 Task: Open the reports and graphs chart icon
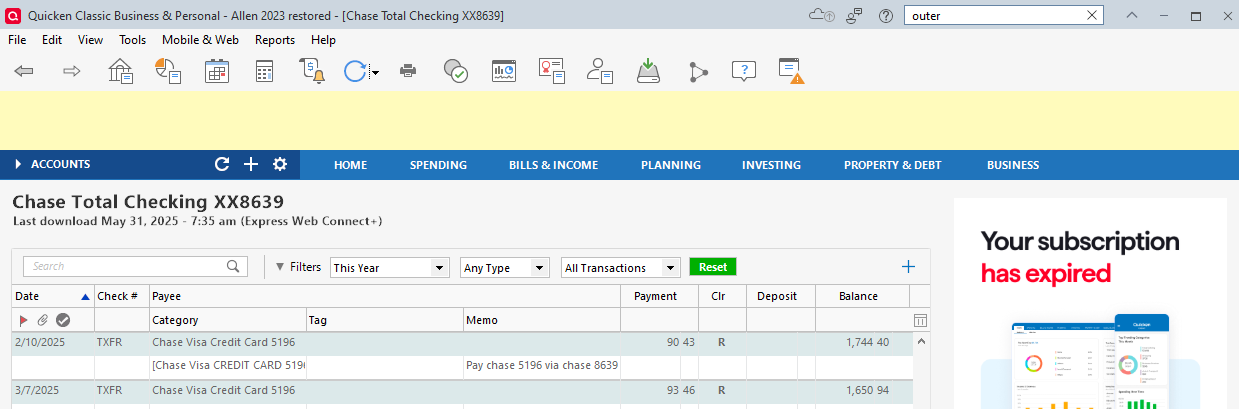click(x=503, y=71)
